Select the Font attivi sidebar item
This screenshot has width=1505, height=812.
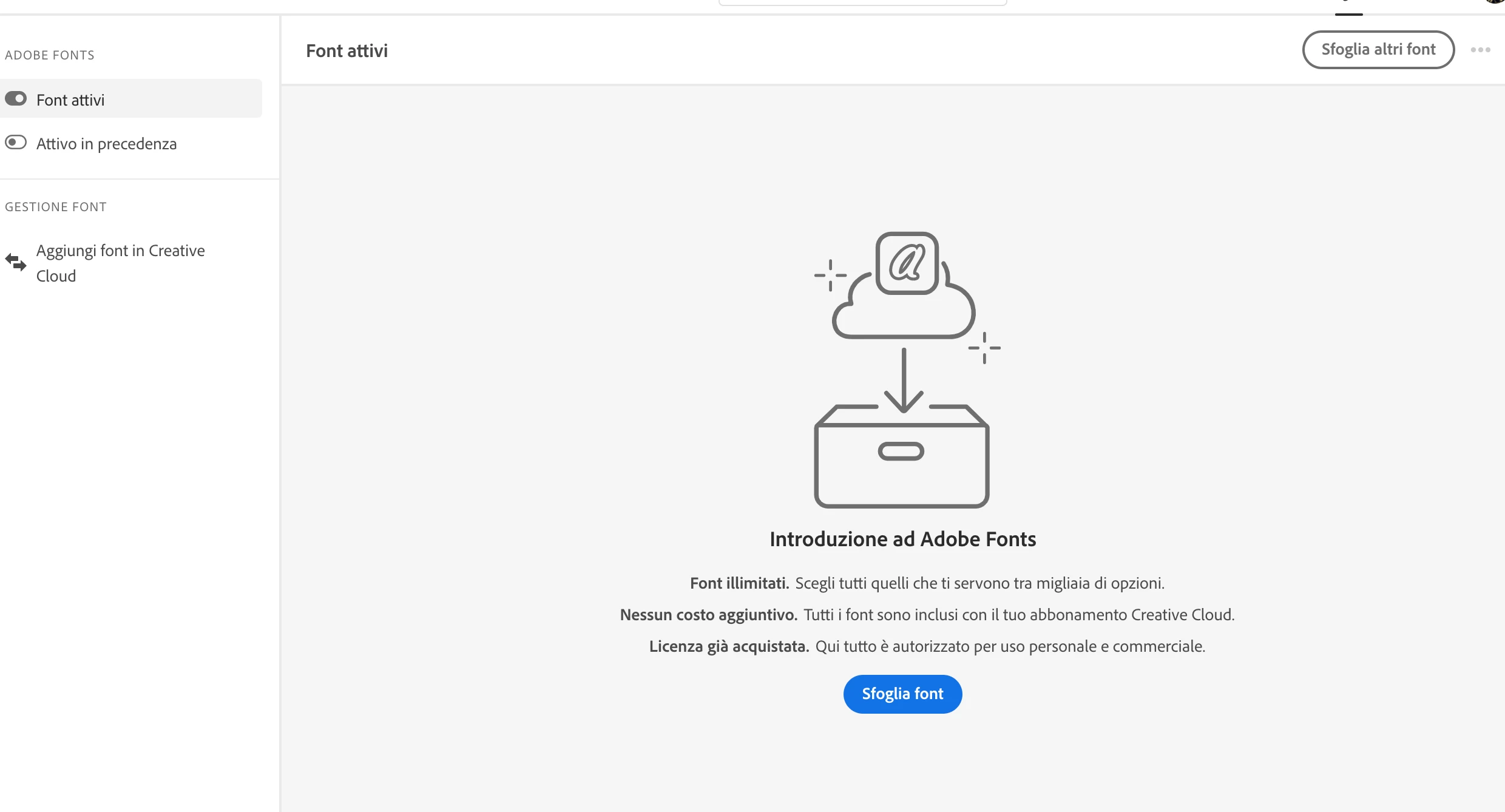point(70,100)
